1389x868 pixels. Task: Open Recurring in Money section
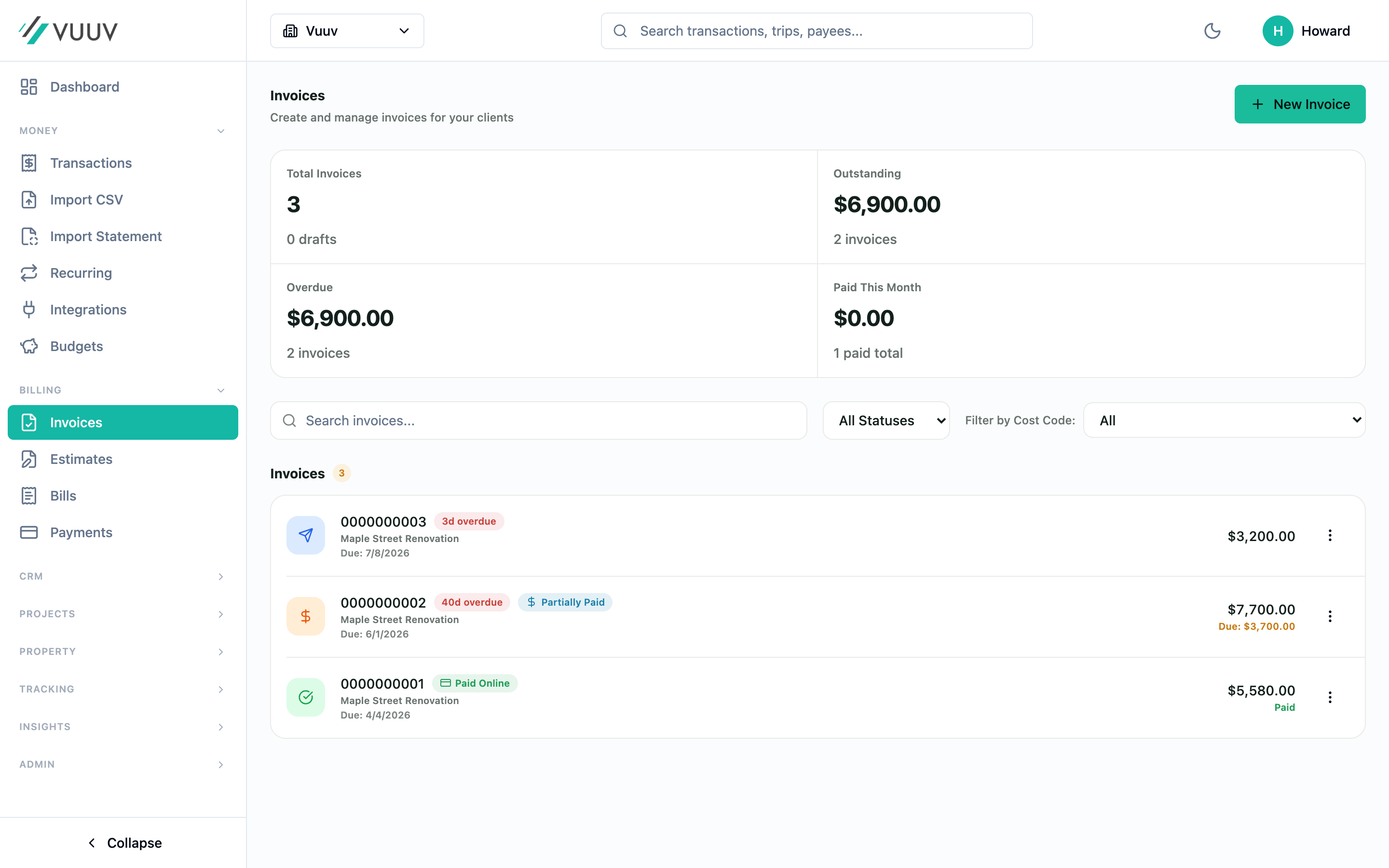pyautogui.click(x=123, y=273)
